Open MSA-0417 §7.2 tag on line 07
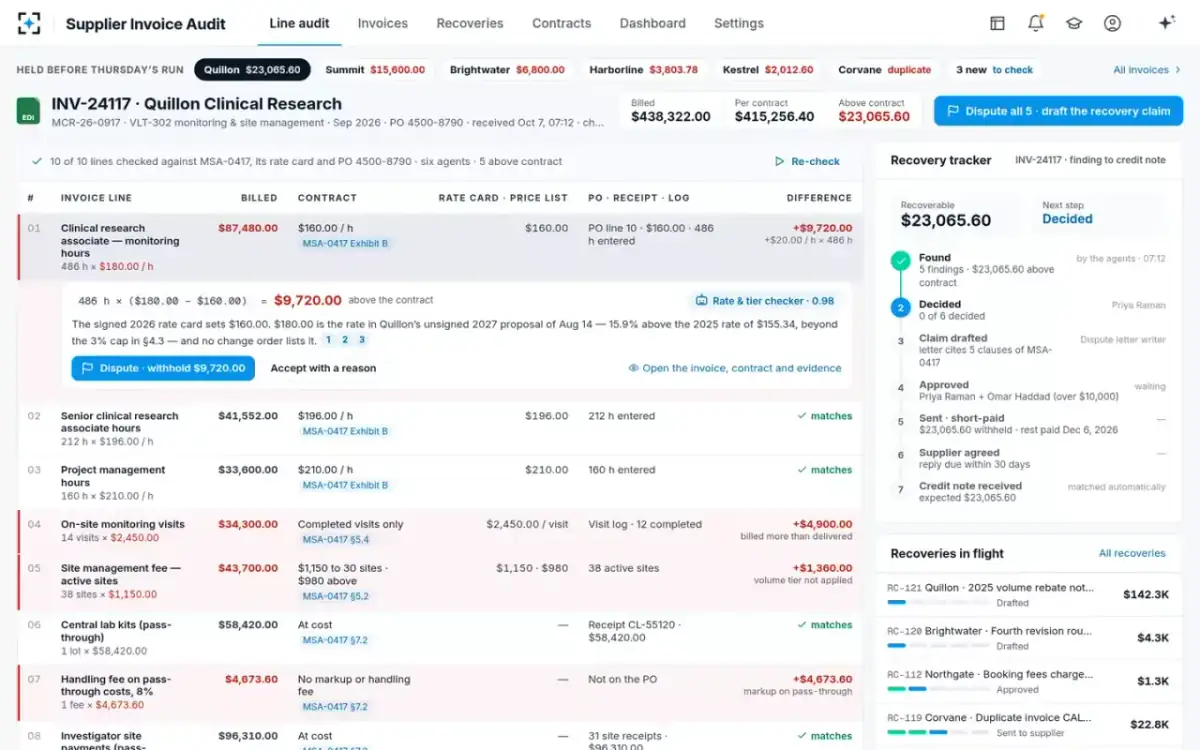1200x750 pixels. [x=336, y=707]
